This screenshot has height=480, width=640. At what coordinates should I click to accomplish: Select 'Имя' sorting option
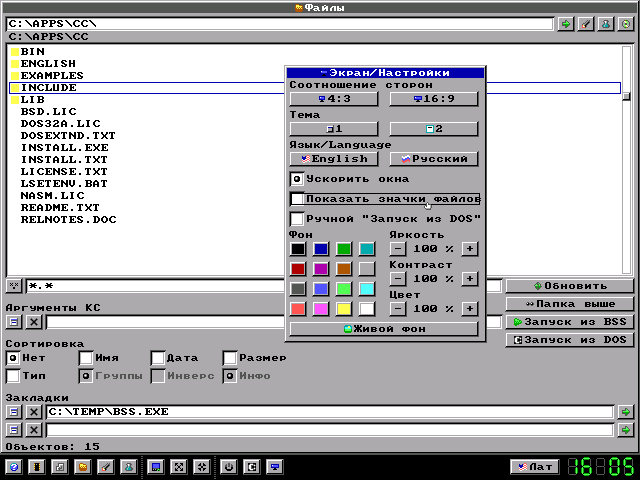pyautogui.click(x=86, y=358)
